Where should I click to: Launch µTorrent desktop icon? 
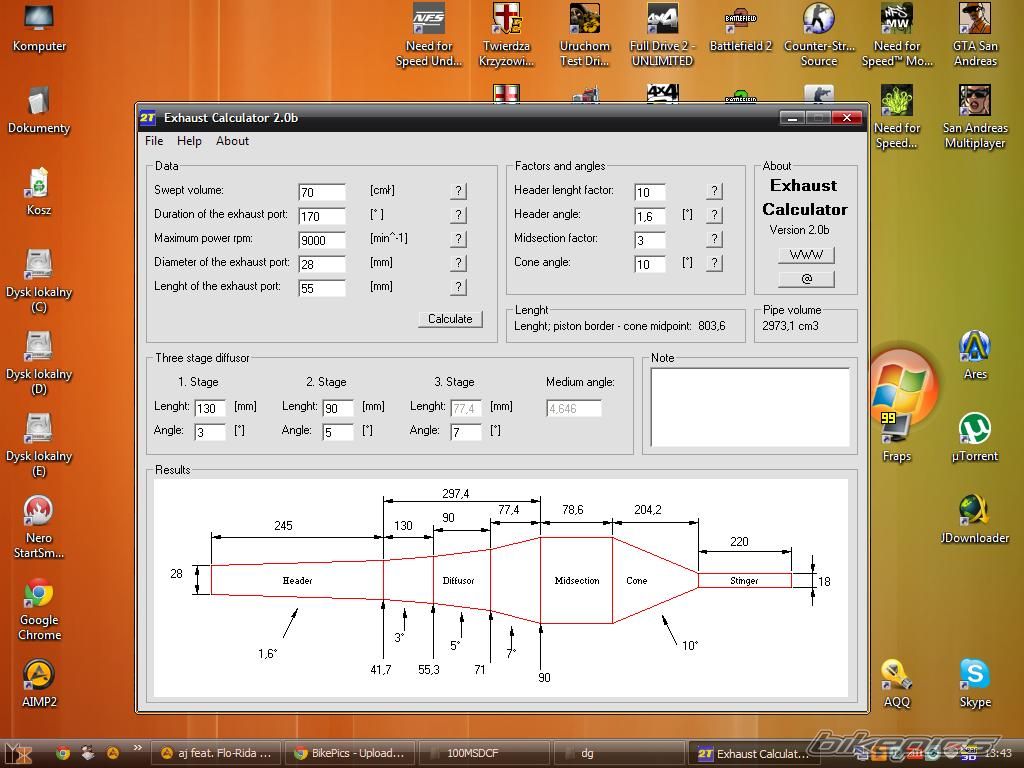tap(975, 438)
